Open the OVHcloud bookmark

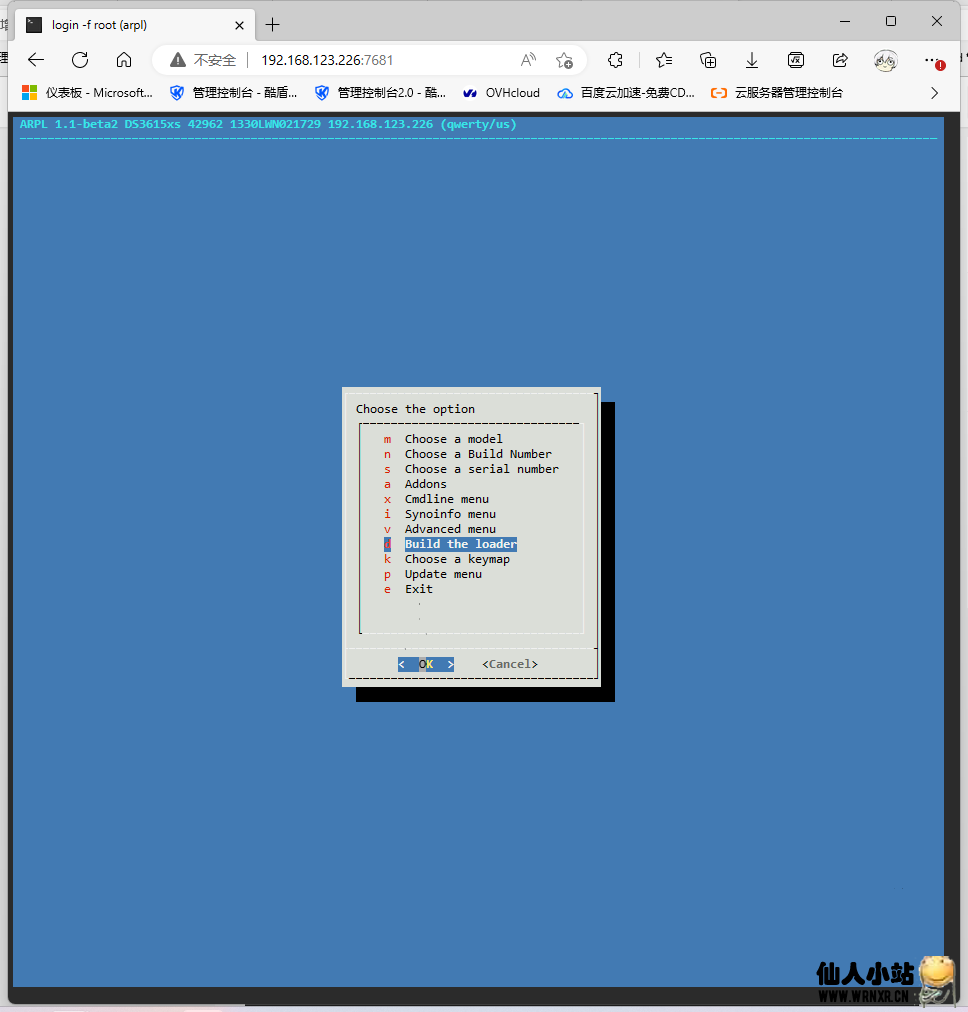tap(501, 93)
